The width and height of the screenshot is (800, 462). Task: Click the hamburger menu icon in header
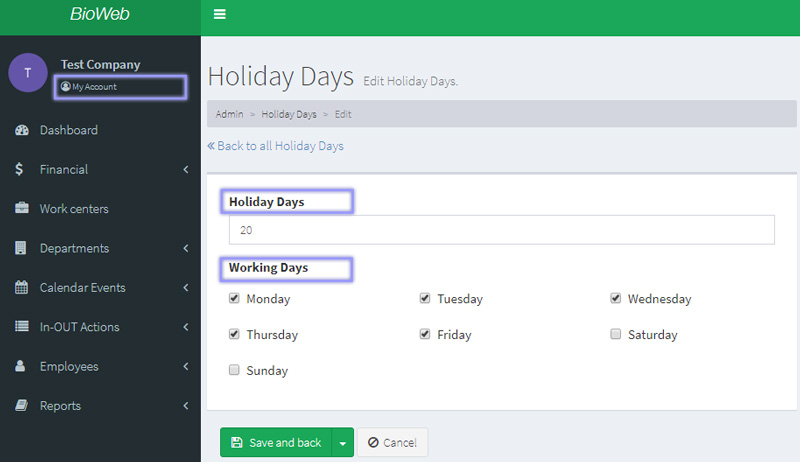click(x=220, y=14)
